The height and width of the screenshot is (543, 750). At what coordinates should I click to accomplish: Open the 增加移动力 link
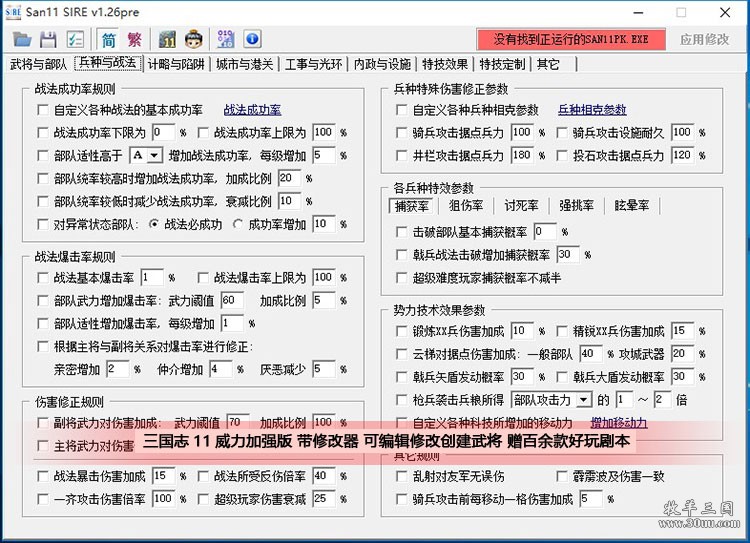click(619, 423)
